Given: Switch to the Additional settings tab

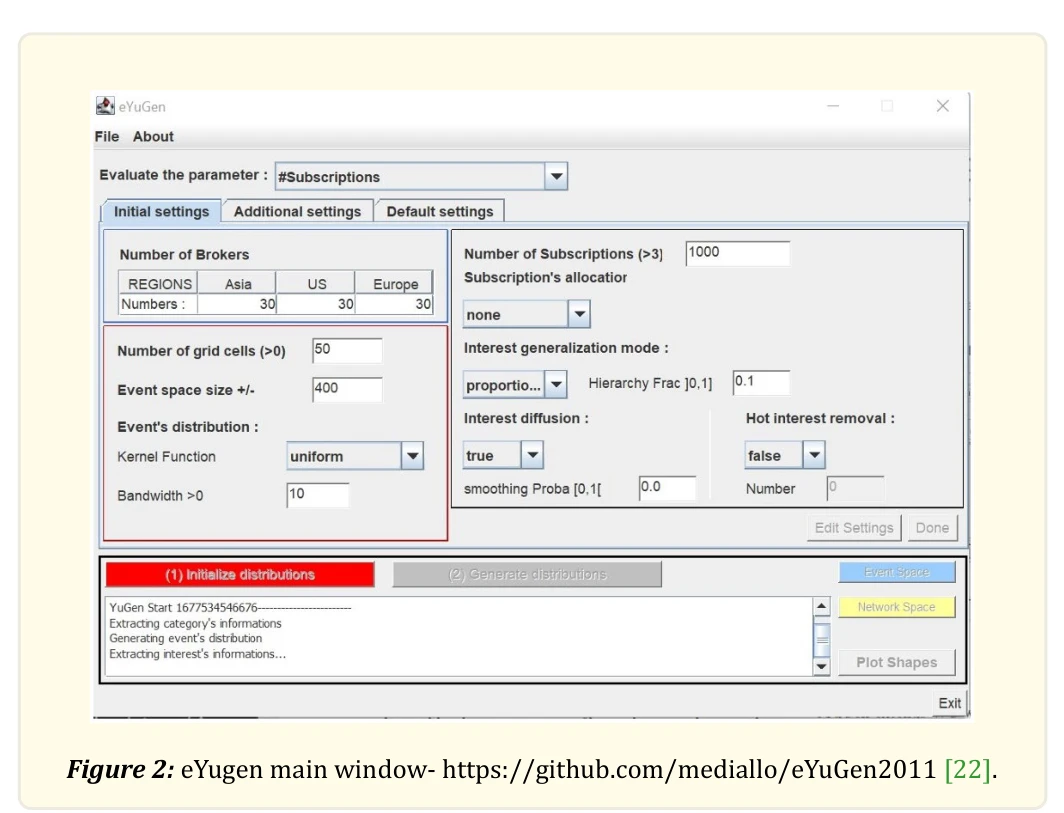Looking at the screenshot, I should coord(297,211).
